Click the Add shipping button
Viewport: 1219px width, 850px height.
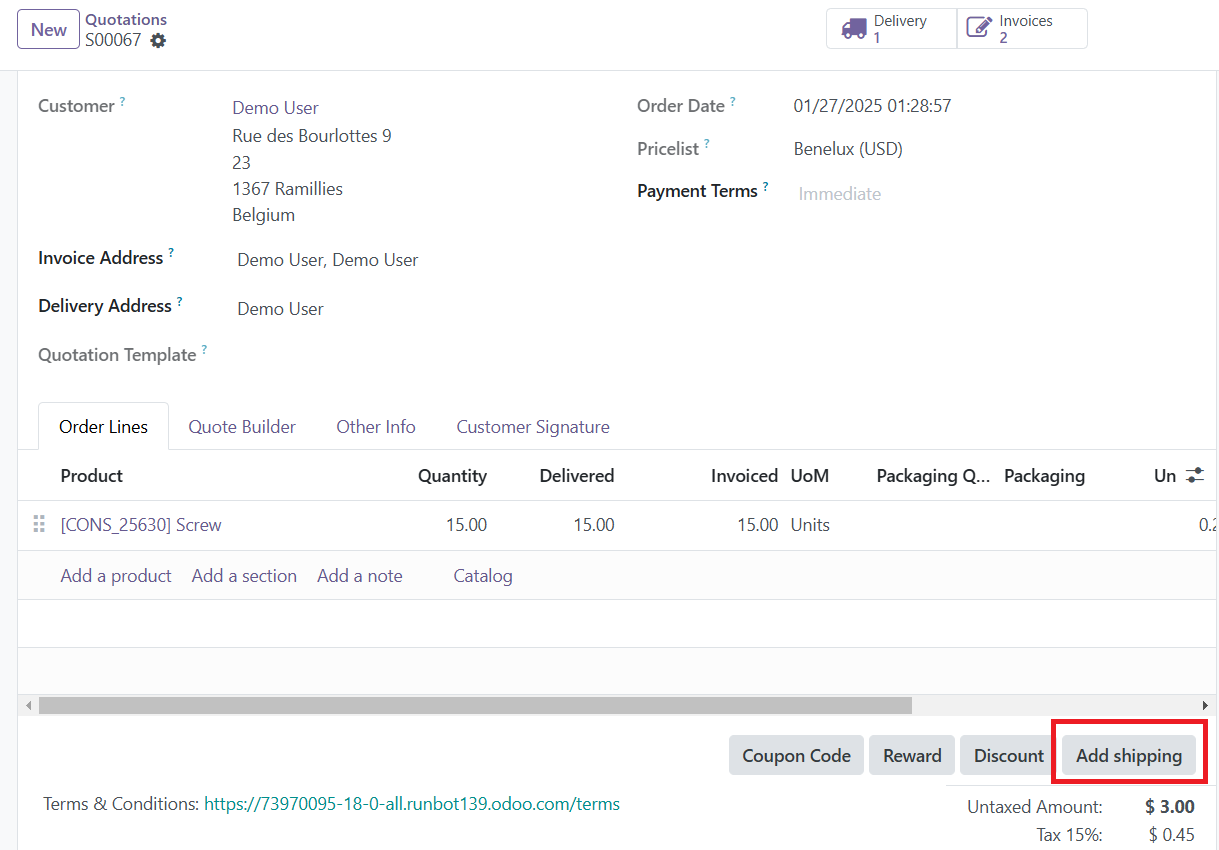pyautogui.click(x=1129, y=756)
